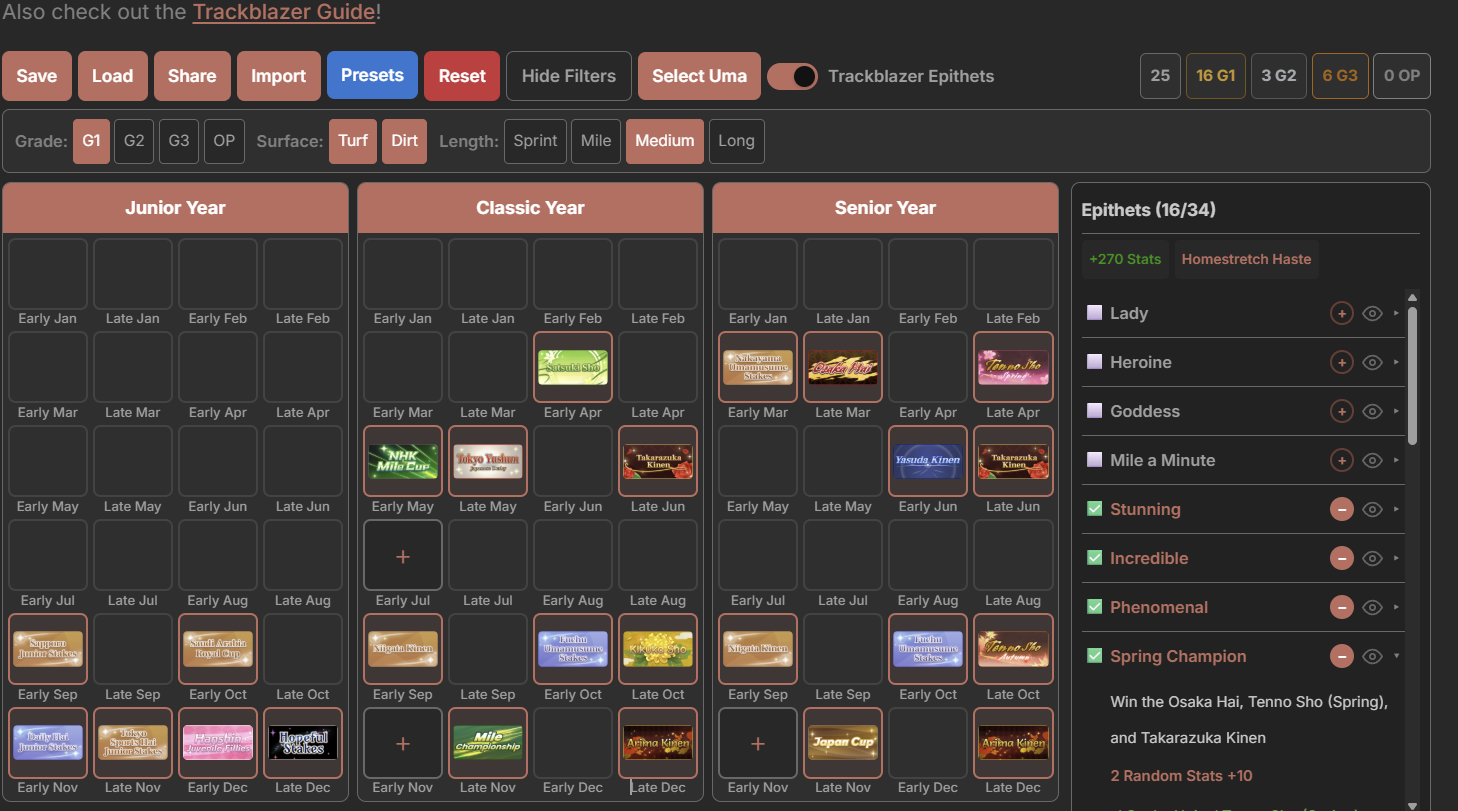Open the Tokyo Yushun race icon
Screen dimensions: 1458x811
pyautogui.click(x=488, y=461)
